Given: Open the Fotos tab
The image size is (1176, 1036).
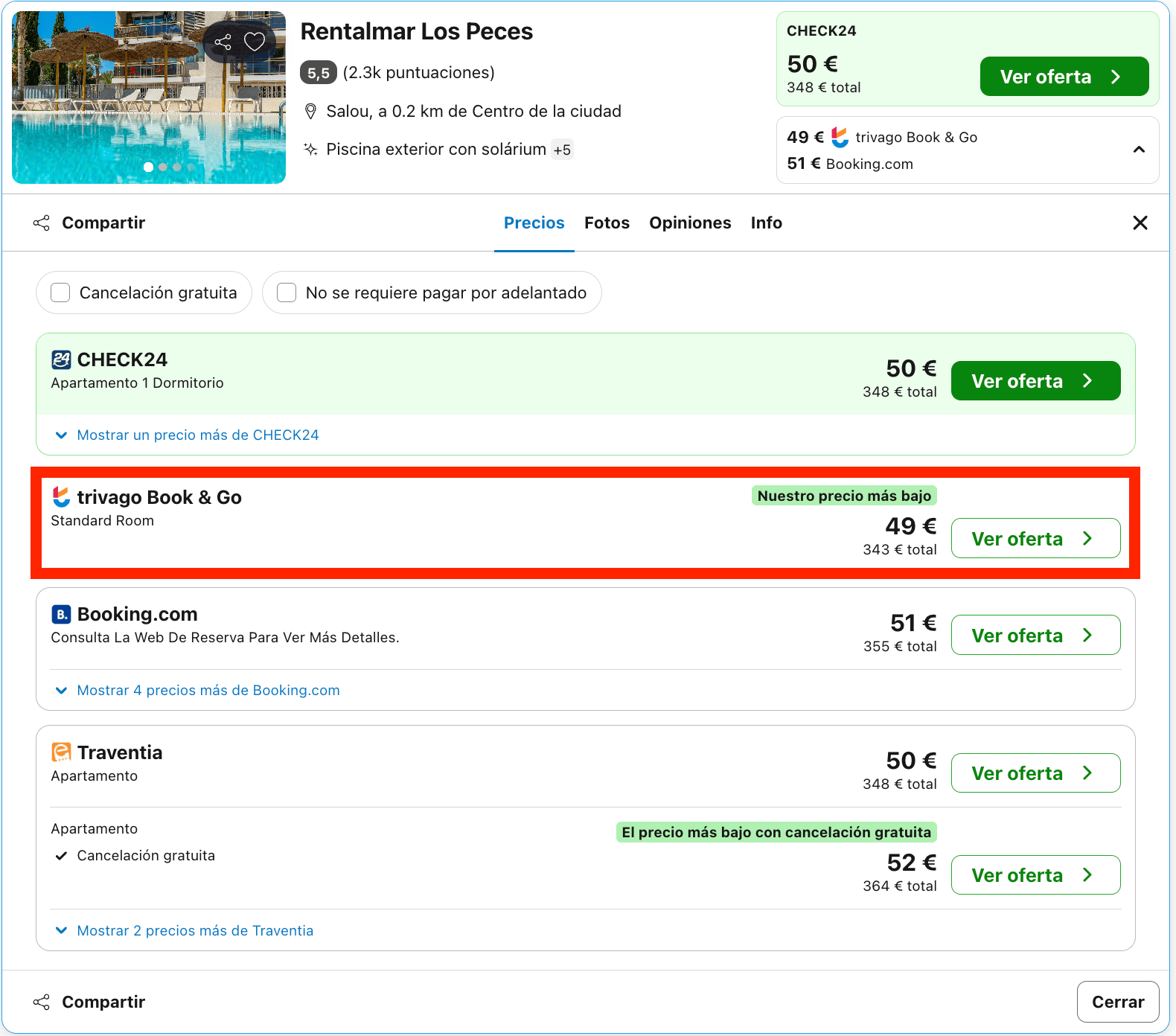Looking at the screenshot, I should pyautogui.click(x=607, y=223).
